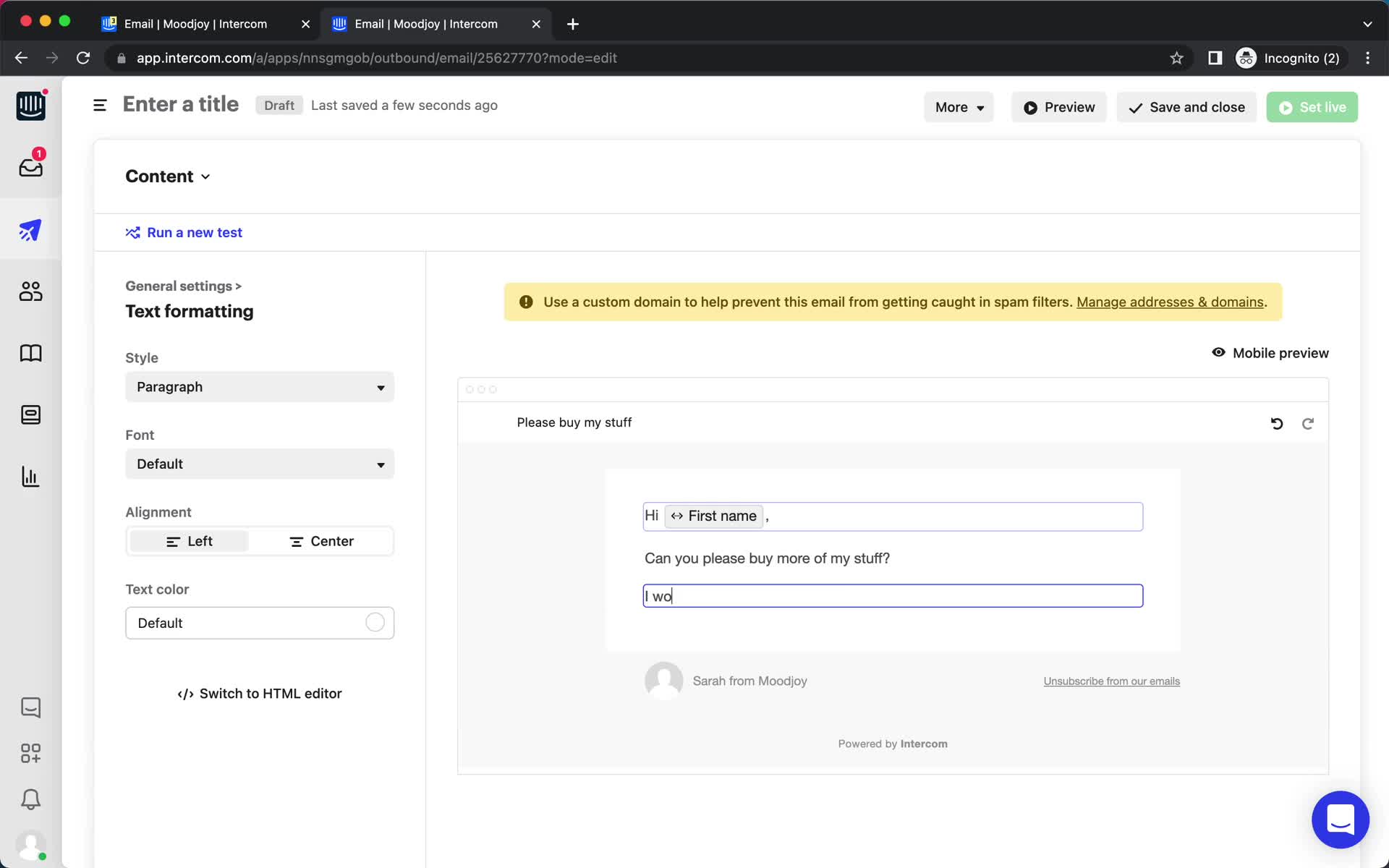This screenshot has height=868, width=1389.
Task: Open General settings section
Action: point(183,286)
